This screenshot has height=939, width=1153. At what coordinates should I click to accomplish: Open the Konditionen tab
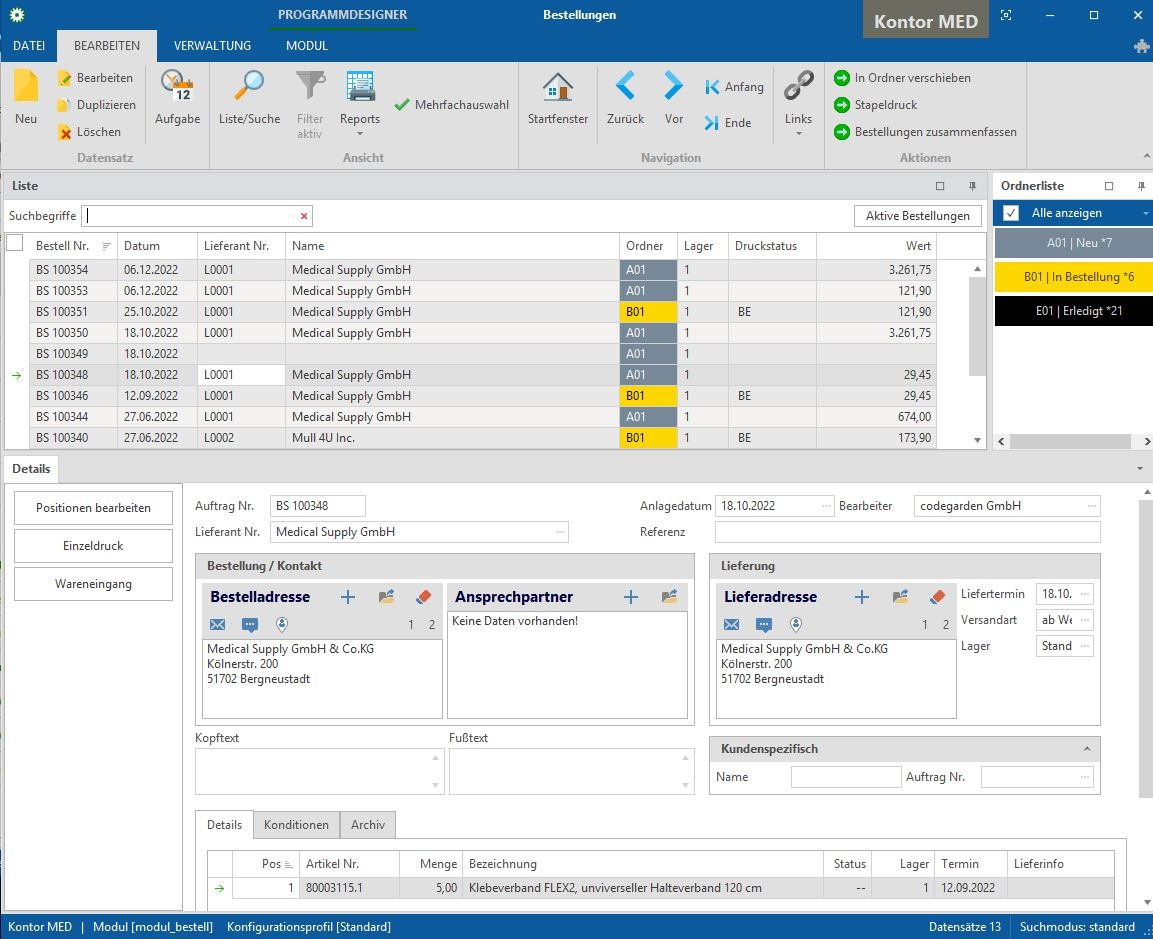296,825
